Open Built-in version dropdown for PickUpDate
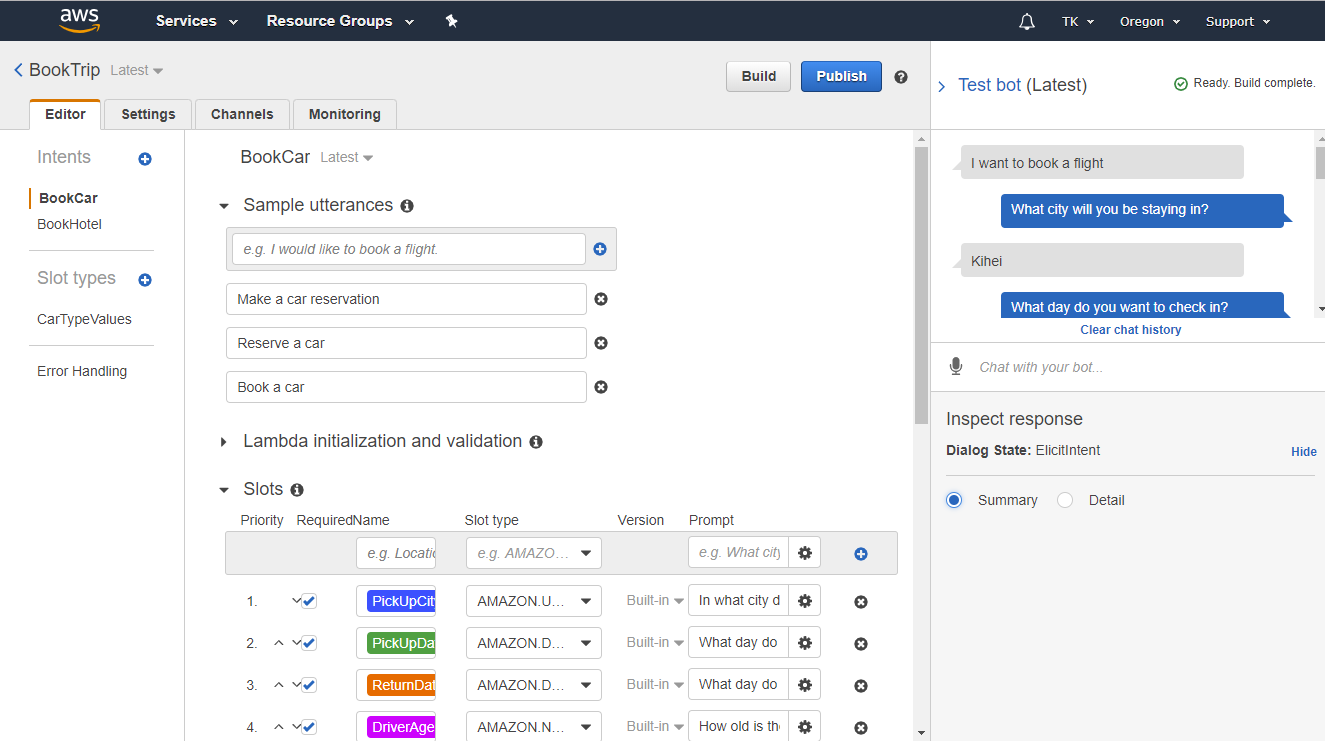Viewport: 1325px width, 741px height. pos(655,643)
